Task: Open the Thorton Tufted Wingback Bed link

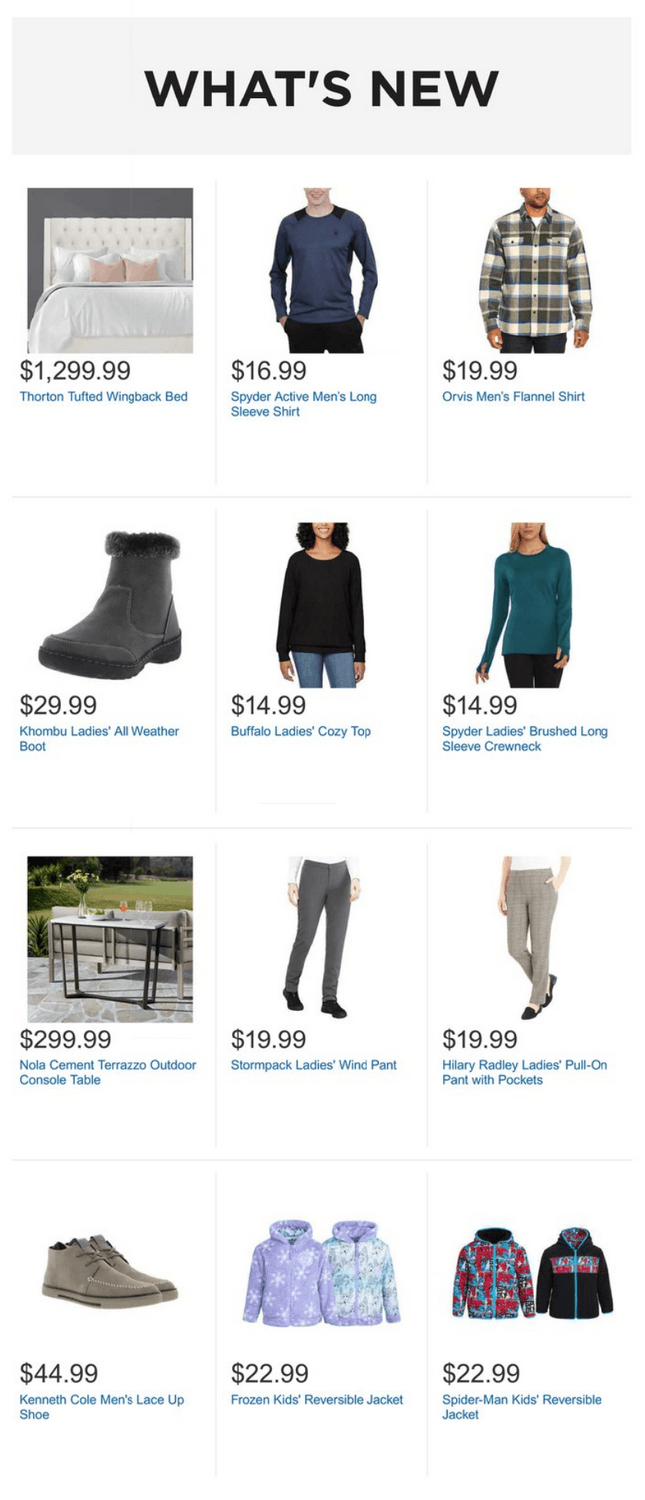Action: click(x=103, y=397)
